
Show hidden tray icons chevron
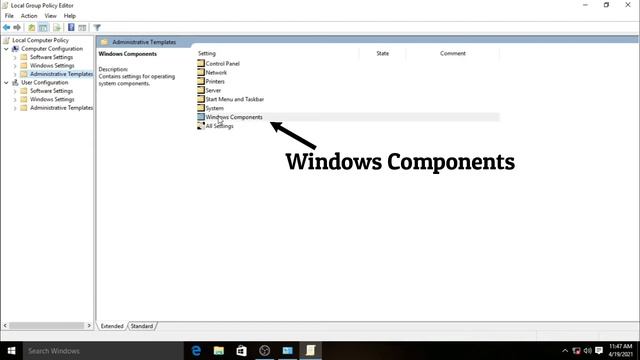565,351
